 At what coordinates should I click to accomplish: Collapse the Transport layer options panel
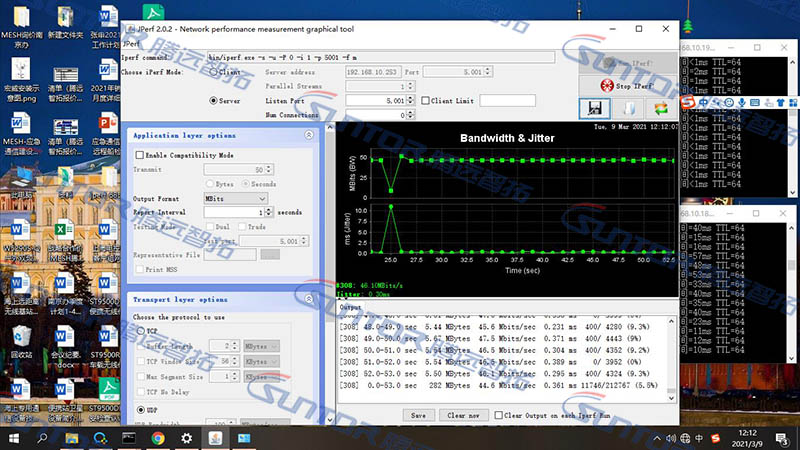click(x=309, y=299)
